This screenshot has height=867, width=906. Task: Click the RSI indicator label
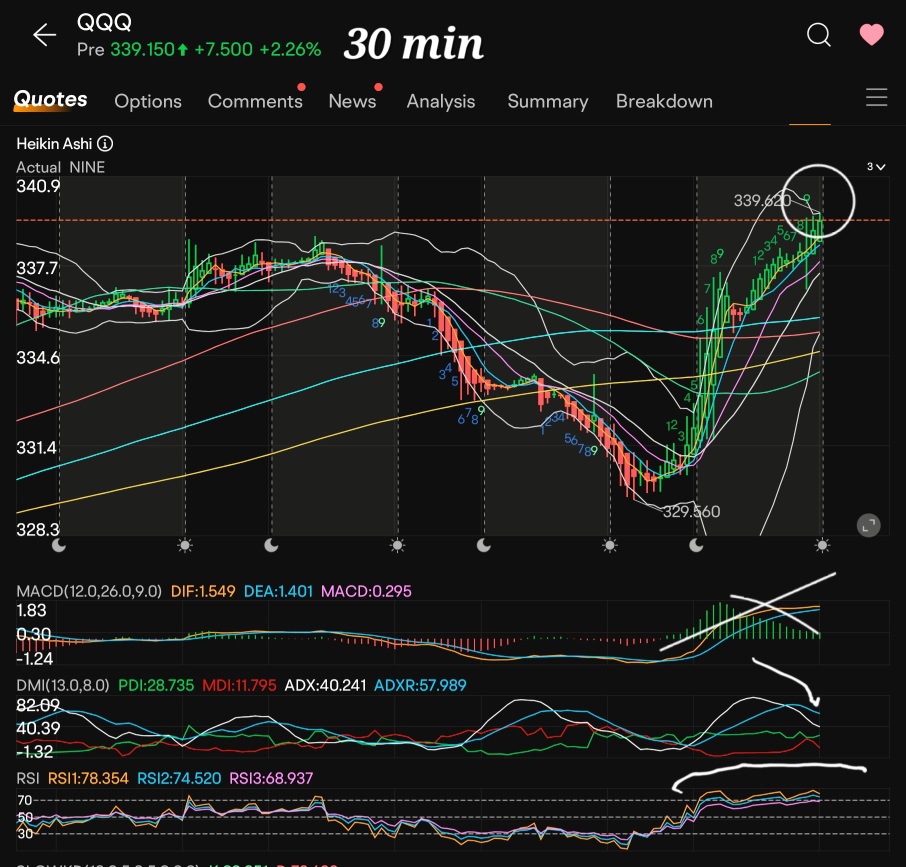coord(29,777)
